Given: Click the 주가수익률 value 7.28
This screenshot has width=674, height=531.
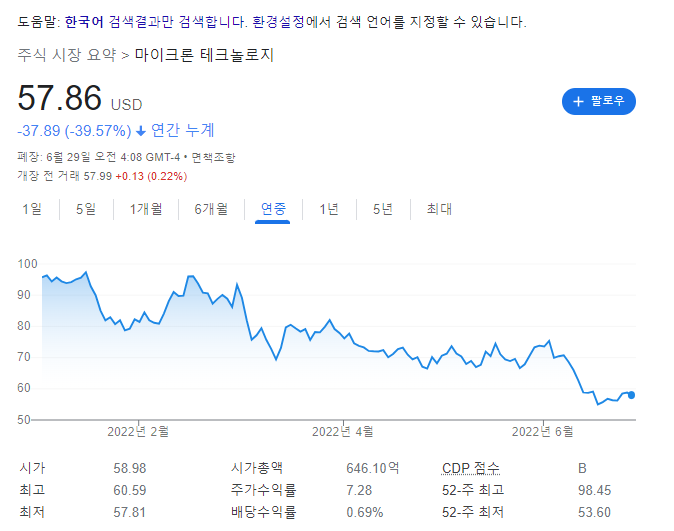Looking at the screenshot, I should pyautogui.click(x=359, y=490).
